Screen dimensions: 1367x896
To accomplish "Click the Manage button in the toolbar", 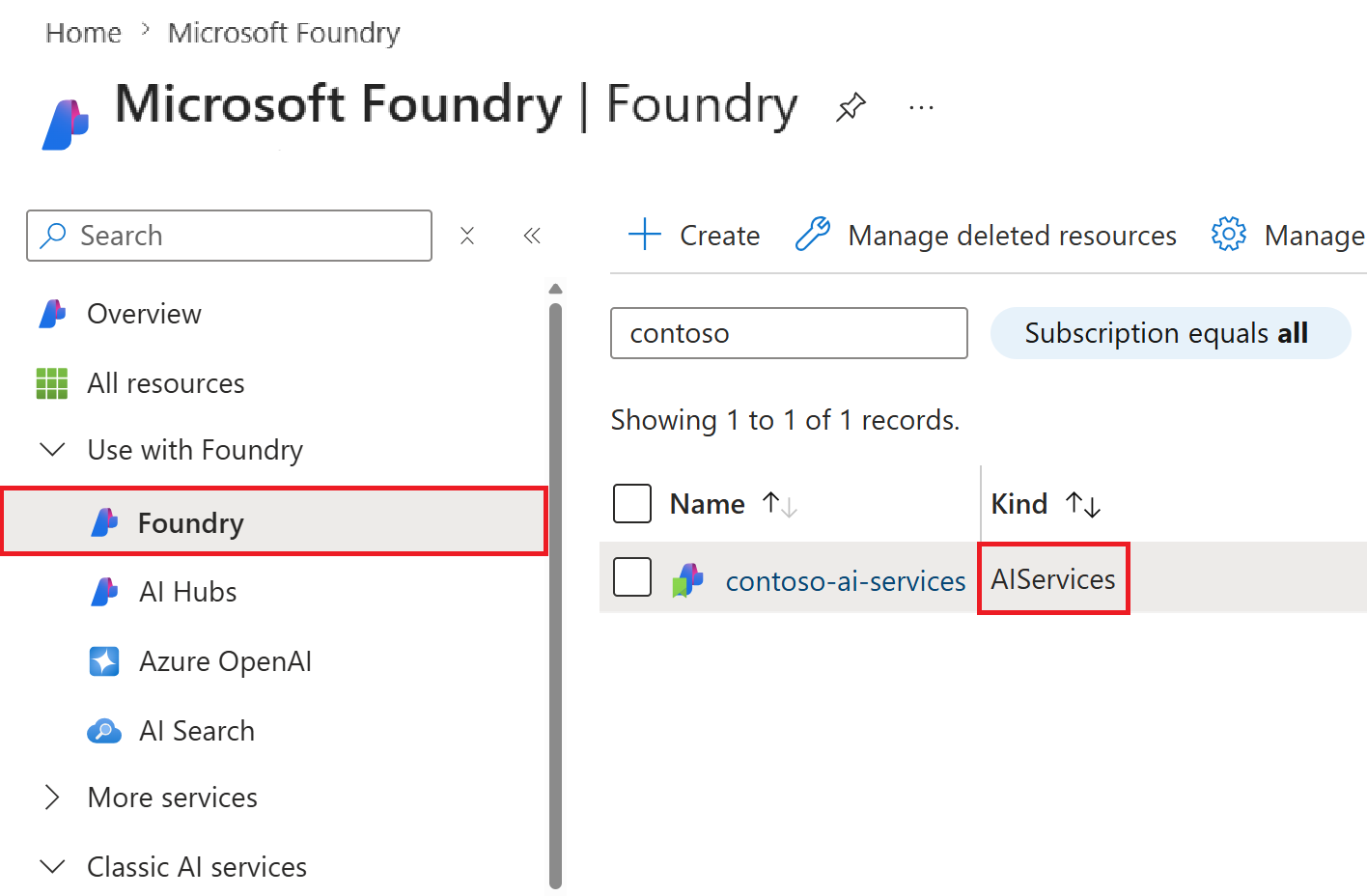I will [1288, 235].
